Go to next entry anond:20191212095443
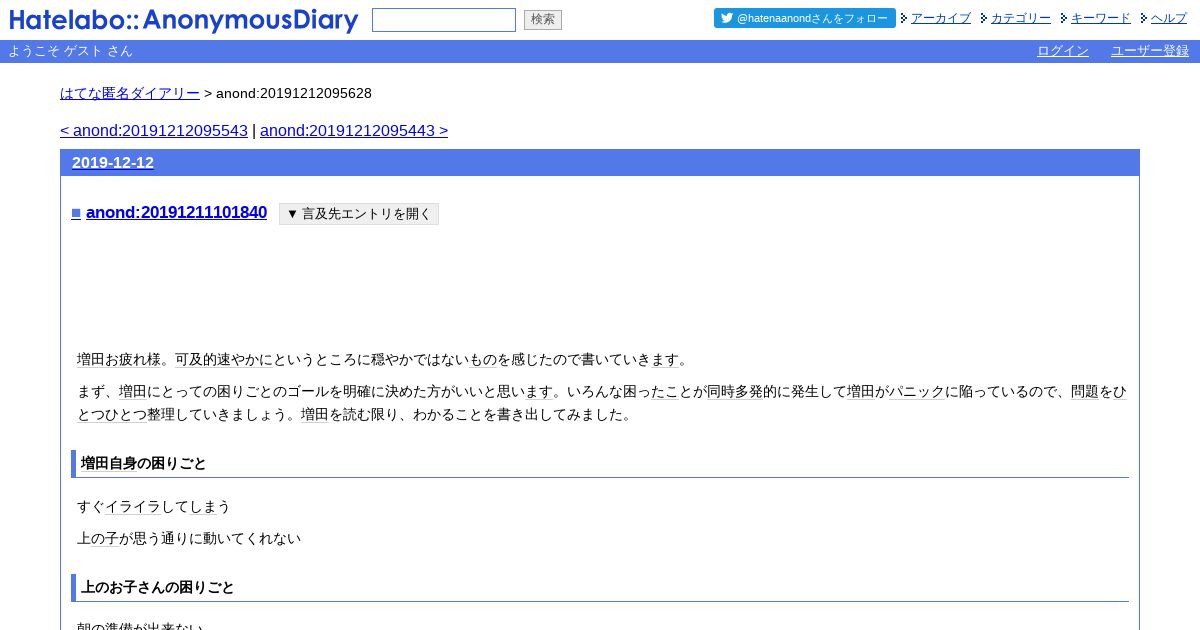 354,131
